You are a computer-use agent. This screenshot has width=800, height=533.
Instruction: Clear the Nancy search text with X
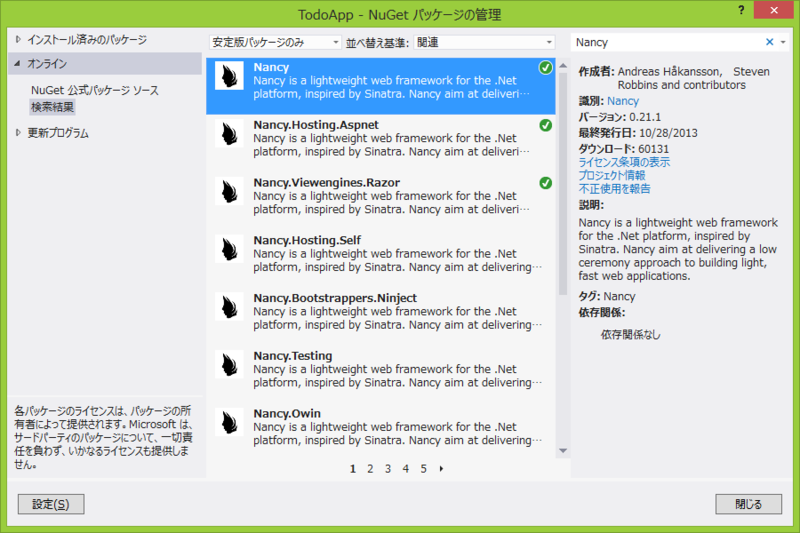(x=769, y=42)
